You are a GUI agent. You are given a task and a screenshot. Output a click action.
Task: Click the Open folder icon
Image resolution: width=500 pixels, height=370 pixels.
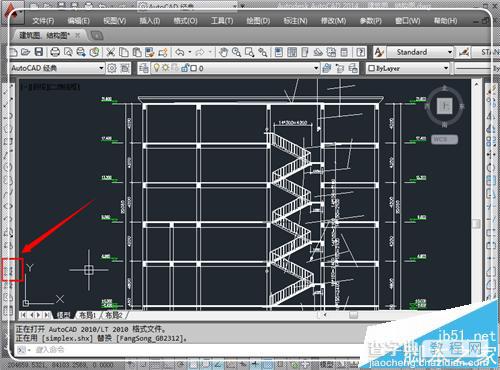click(25, 52)
